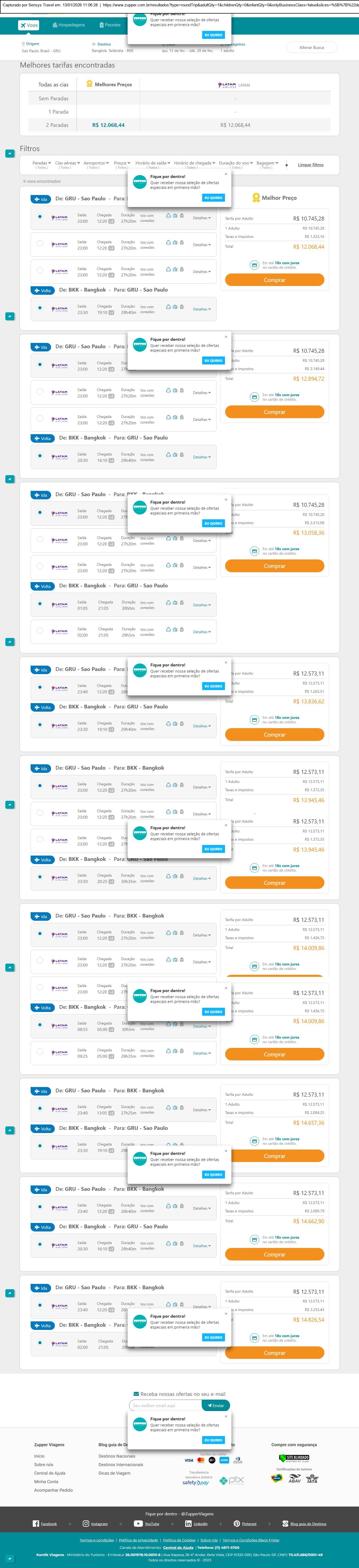Expand the Paradas filter dropdown
This screenshot has height=1568, width=359.
pos(41,163)
